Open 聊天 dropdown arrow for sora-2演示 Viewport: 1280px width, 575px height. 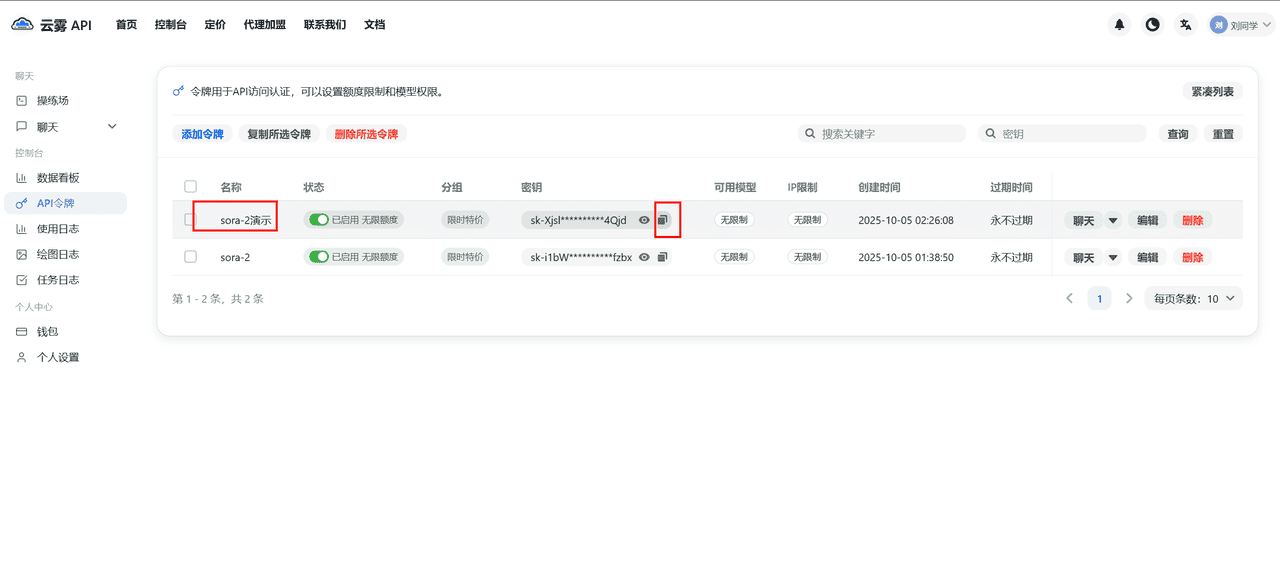point(1113,220)
